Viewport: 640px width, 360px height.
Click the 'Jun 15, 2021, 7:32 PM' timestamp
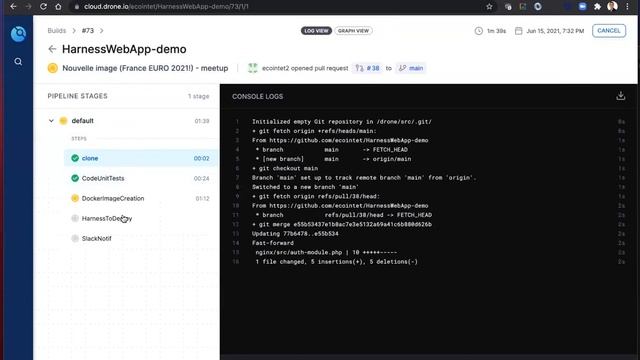click(x=555, y=31)
